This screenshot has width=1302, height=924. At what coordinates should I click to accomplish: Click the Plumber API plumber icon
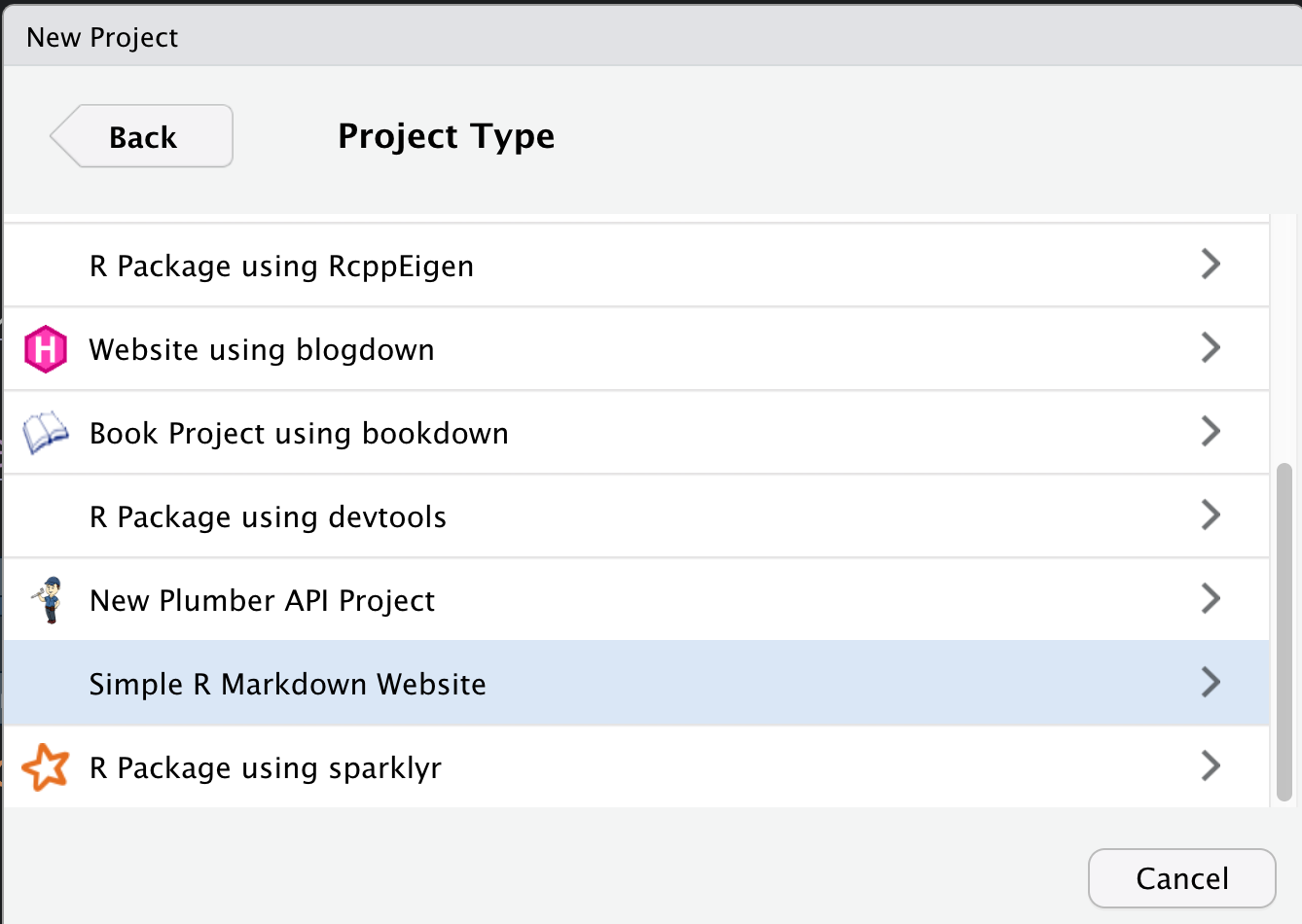tap(47, 600)
